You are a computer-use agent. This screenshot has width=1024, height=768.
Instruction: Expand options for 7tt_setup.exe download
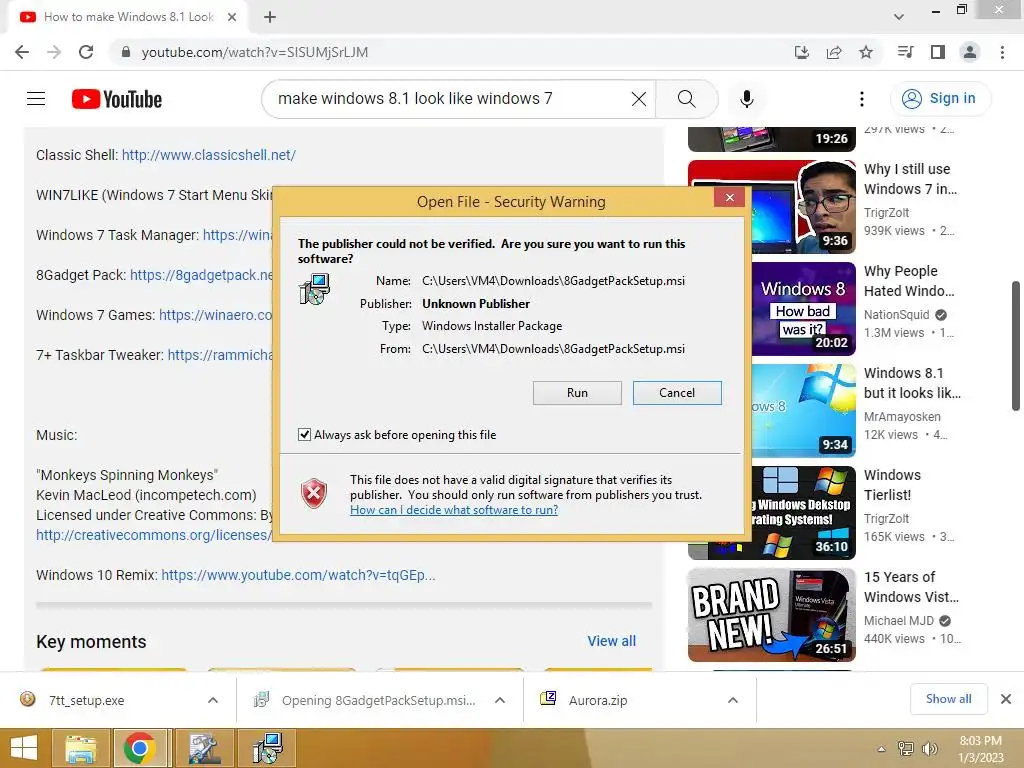click(213, 700)
